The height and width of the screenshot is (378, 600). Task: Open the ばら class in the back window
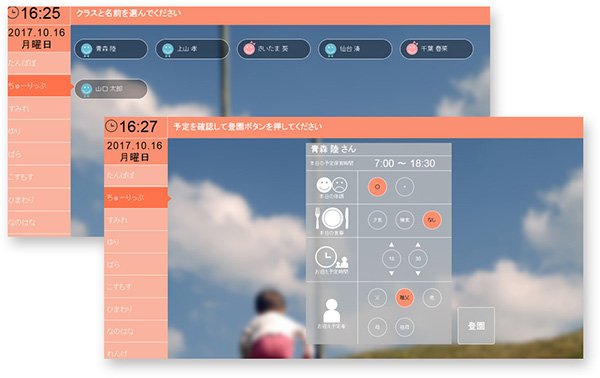pyautogui.click(x=39, y=154)
